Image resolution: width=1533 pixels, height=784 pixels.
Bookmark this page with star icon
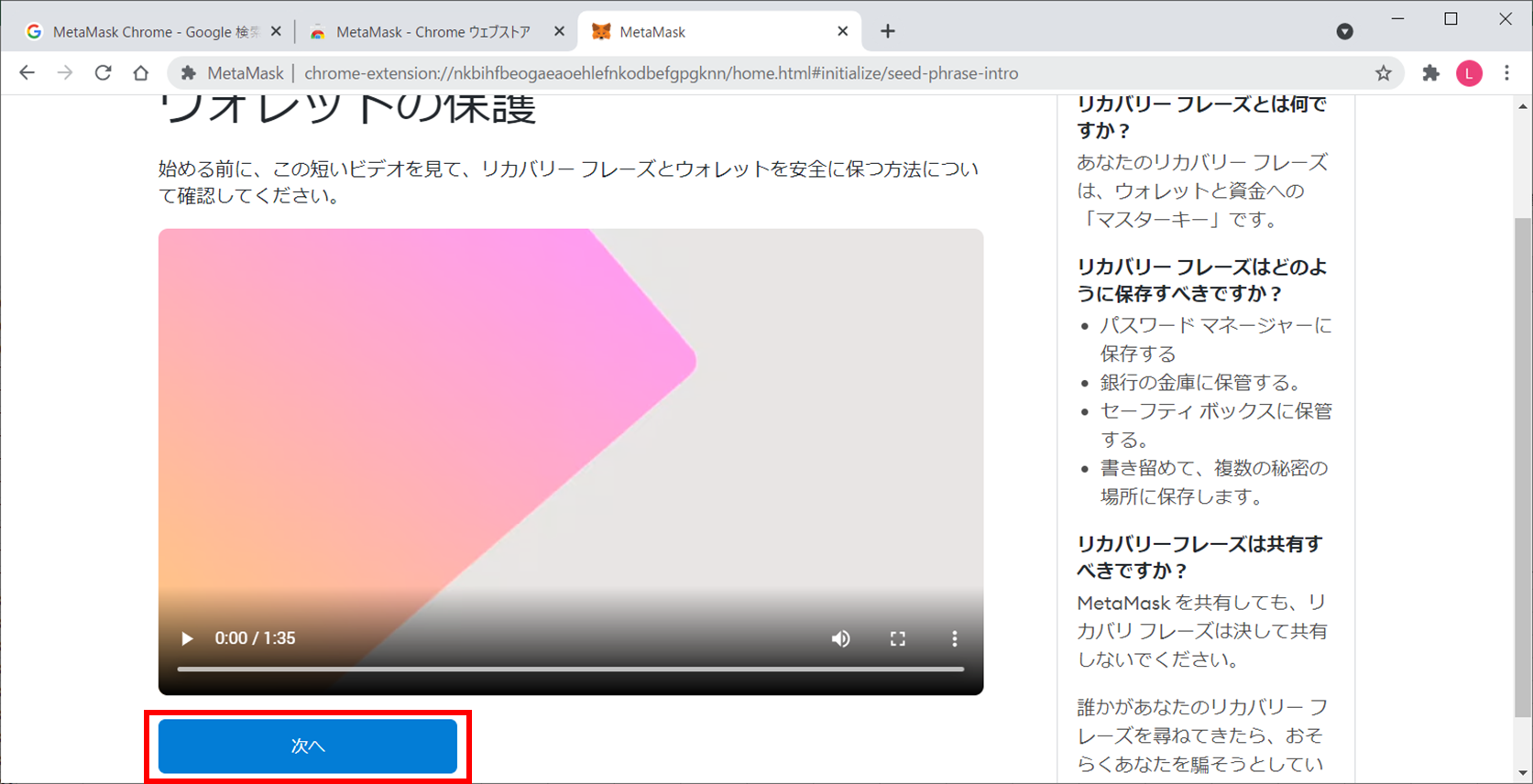tap(1384, 73)
